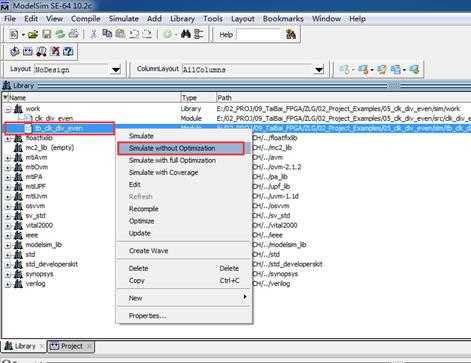Screen dimensions: 471x363
Task: Select the mc2_lib (empty) library row
Action: coord(50,148)
